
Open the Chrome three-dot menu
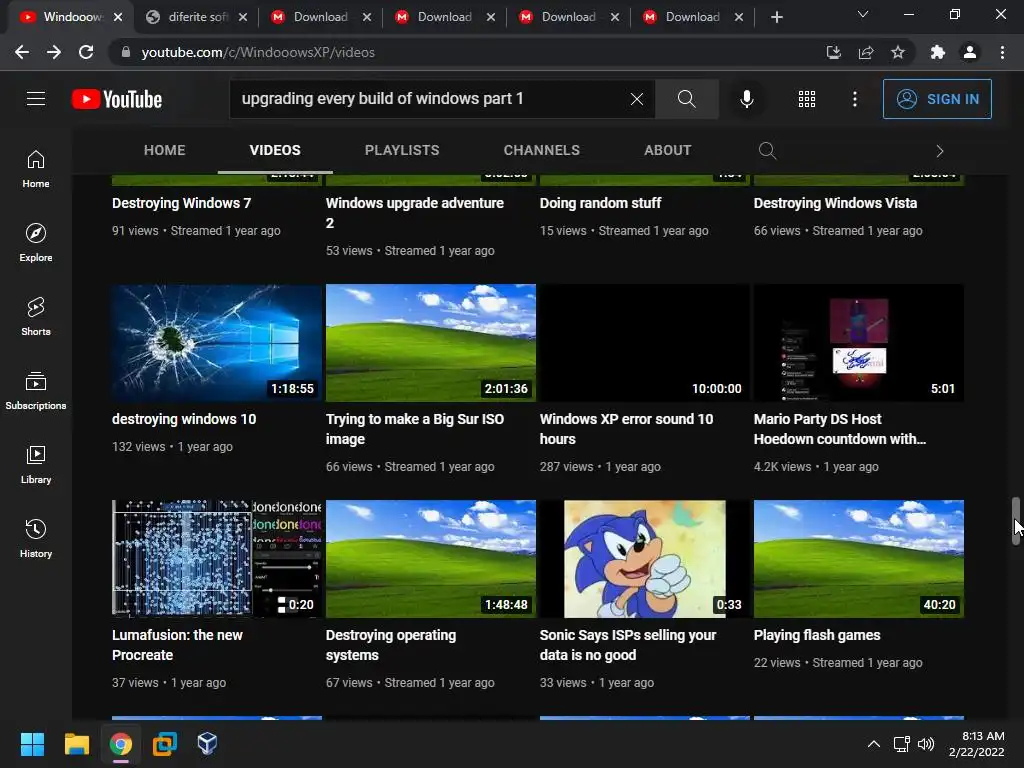[1002, 52]
